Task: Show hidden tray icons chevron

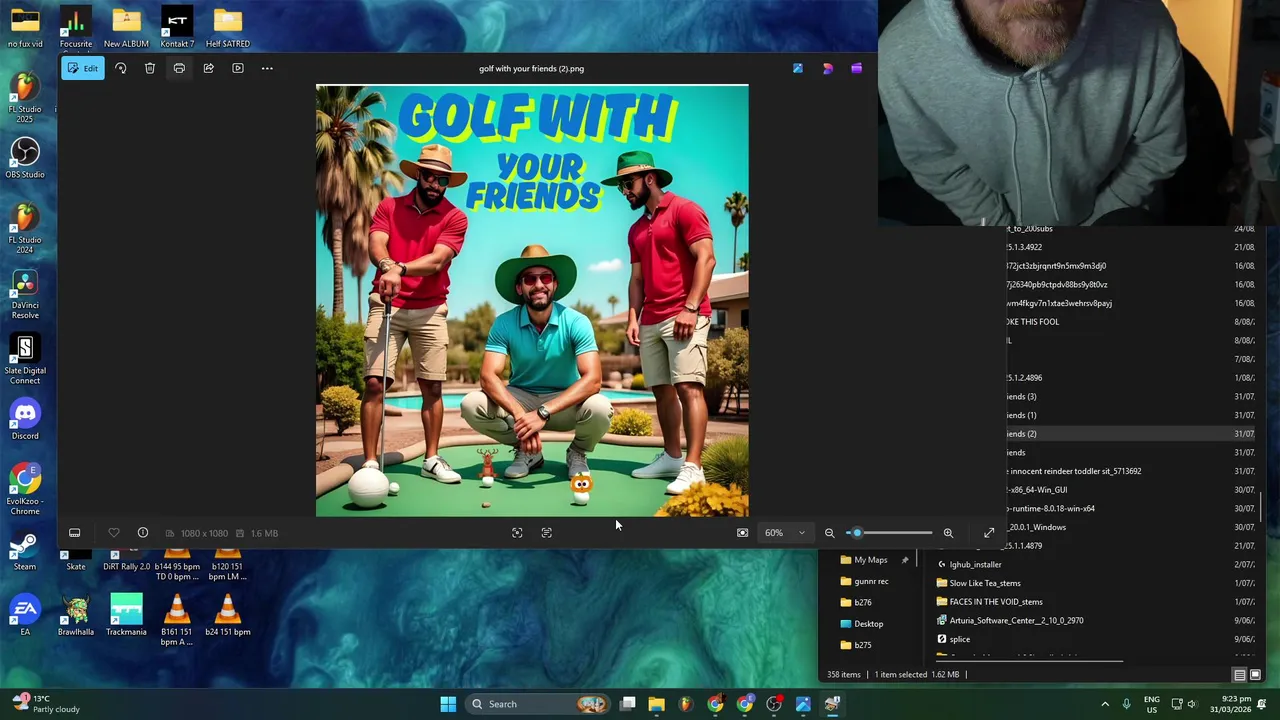Action: pos(1105,704)
